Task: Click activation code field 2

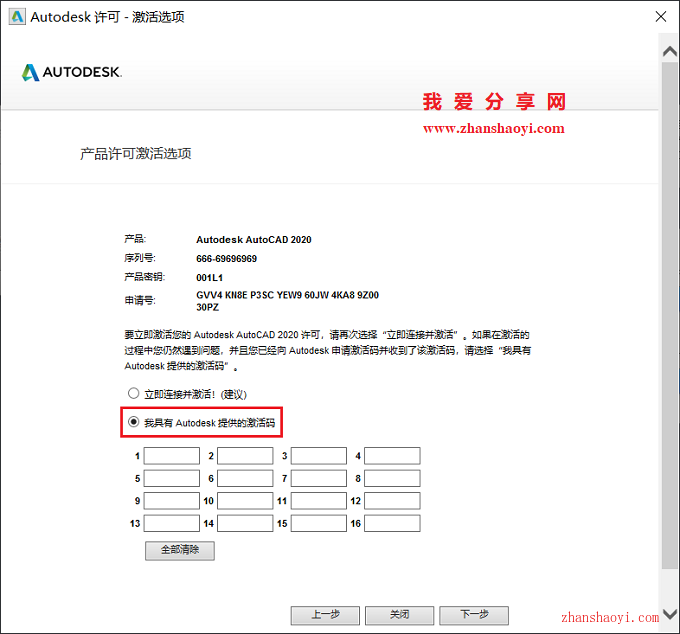Action: (x=245, y=456)
